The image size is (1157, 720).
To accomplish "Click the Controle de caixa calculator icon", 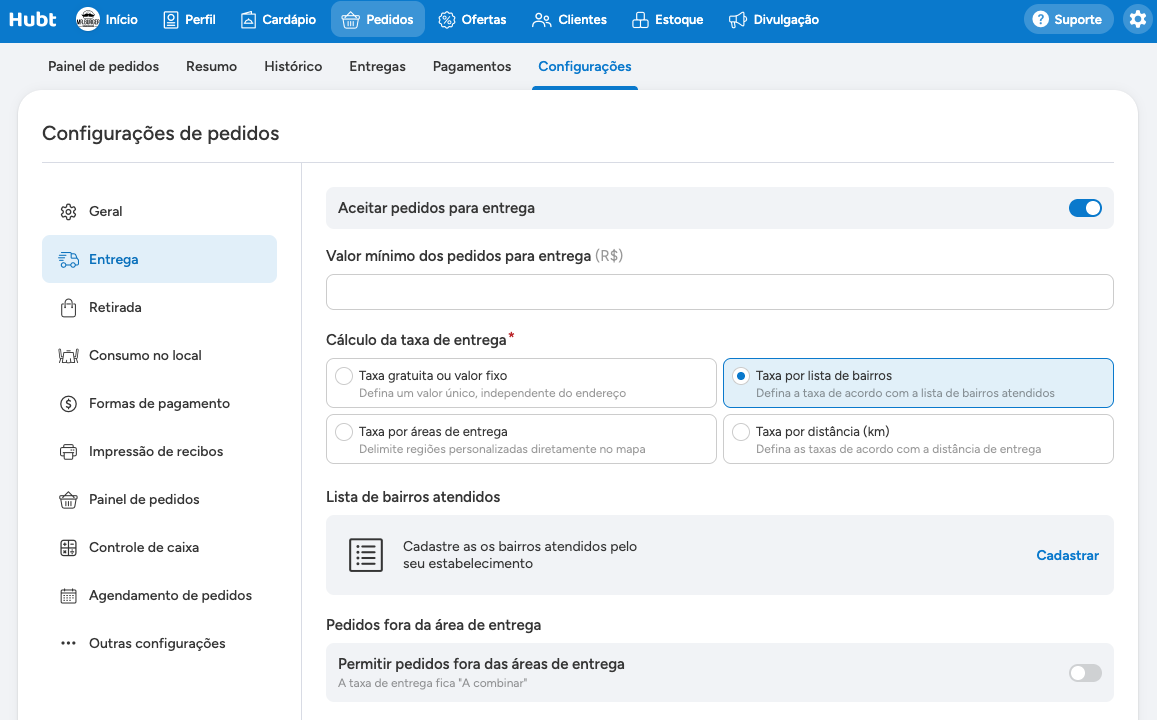I will coord(69,547).
